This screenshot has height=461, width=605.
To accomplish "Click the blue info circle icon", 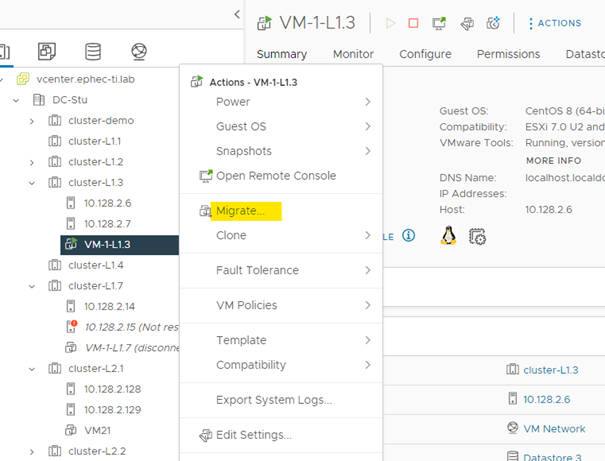I will (409, 235).
